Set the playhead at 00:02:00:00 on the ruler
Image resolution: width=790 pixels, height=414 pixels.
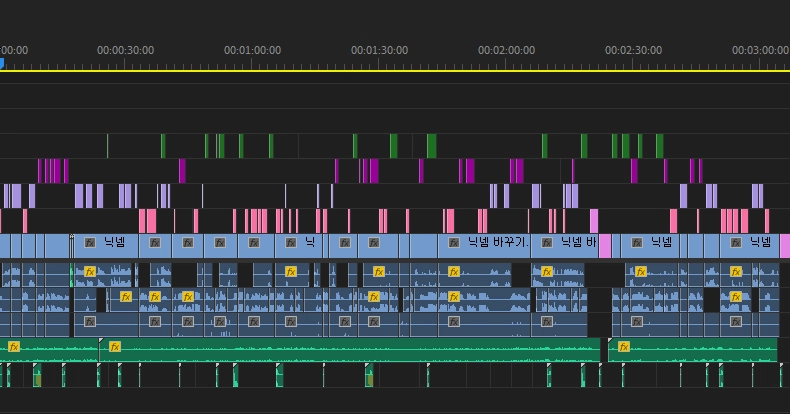coord(506,50)
